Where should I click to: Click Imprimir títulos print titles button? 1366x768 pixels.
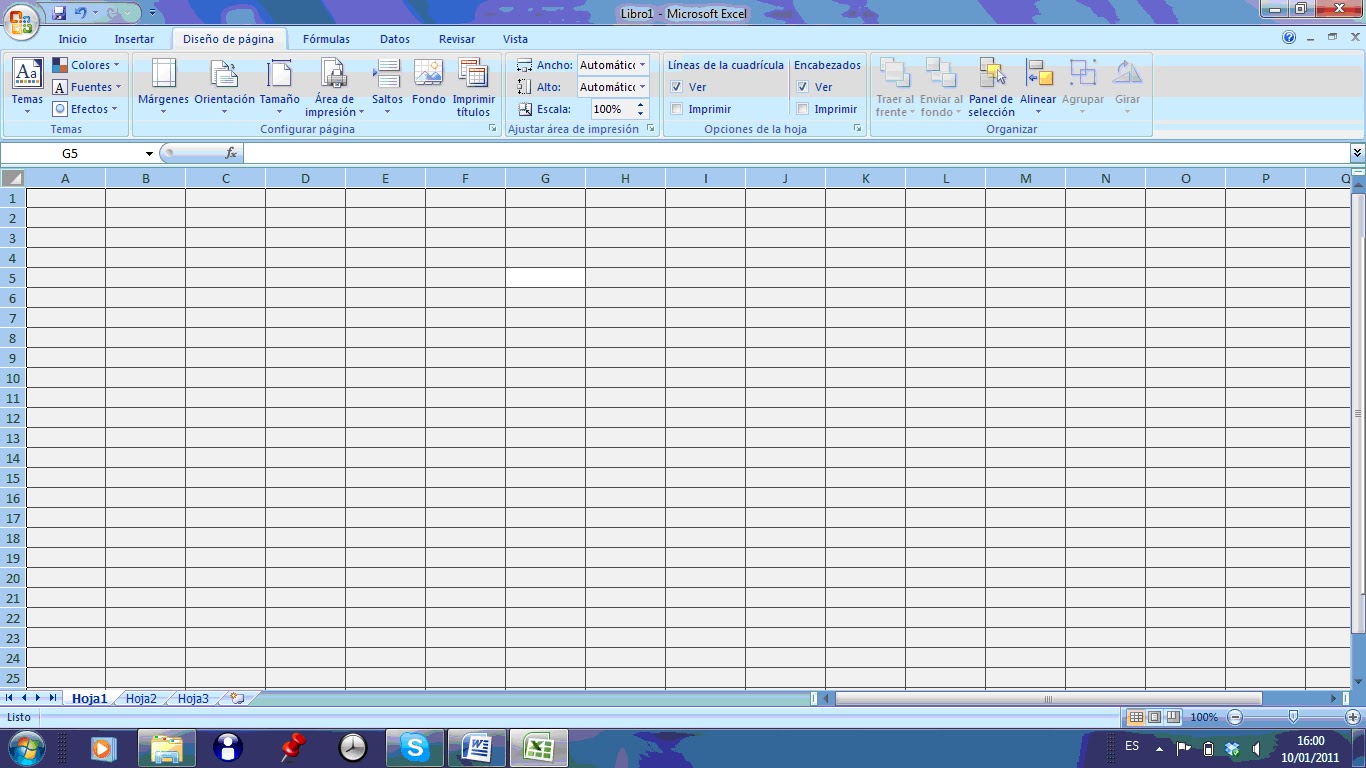point(473,88)
